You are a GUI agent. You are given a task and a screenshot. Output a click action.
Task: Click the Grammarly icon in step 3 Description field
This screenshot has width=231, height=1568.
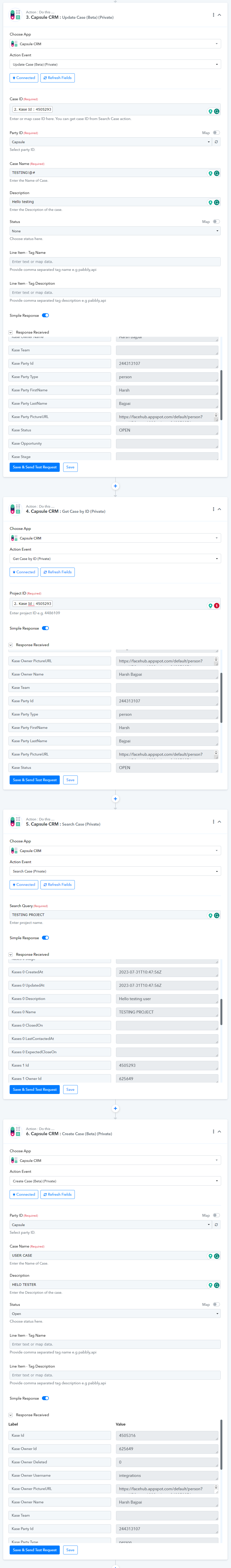pos(217,203)
